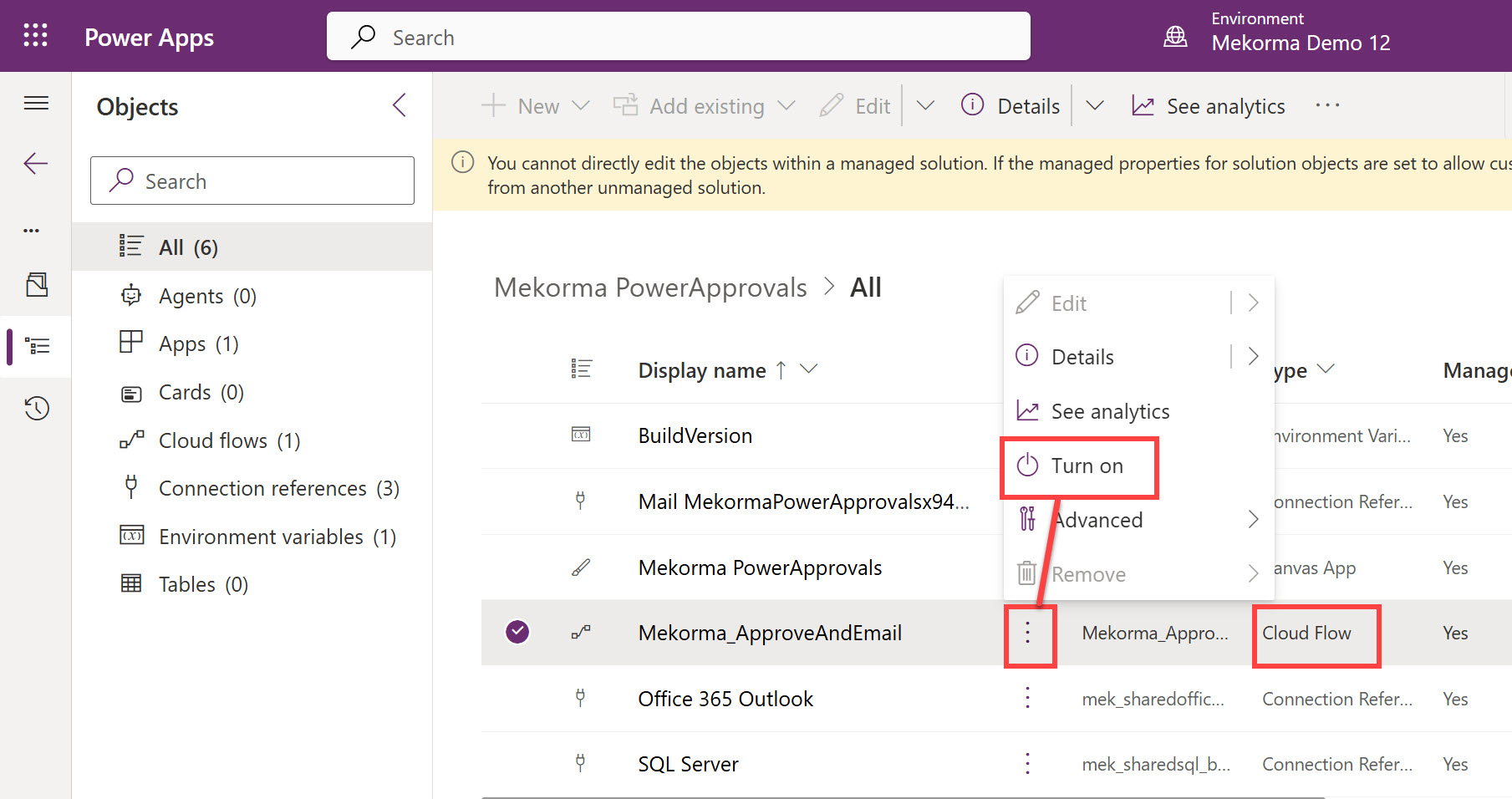Open more options for Office 365 Outlook
This screenshot has height=799, width=1512.
[1027, 699]
